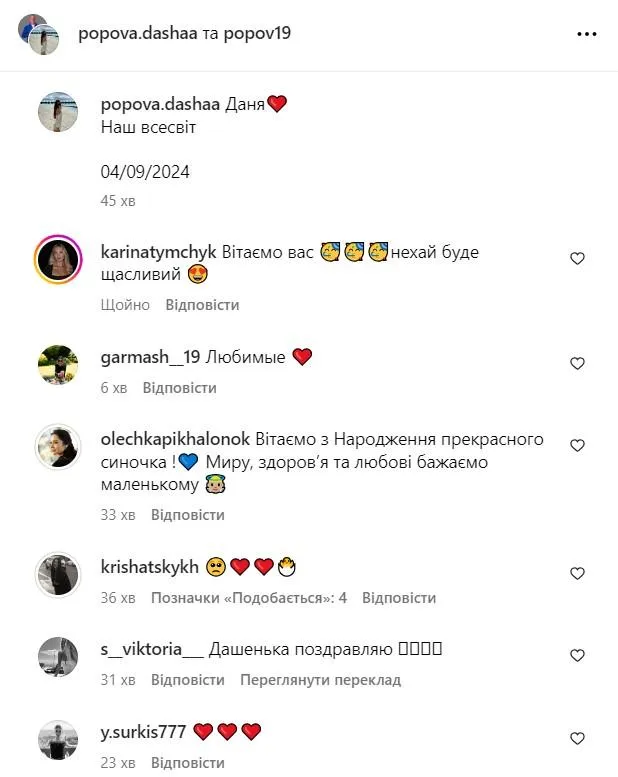Tap heart icon next to y.surkis777's comment
The image size is (618, 777).
(577, 738)
